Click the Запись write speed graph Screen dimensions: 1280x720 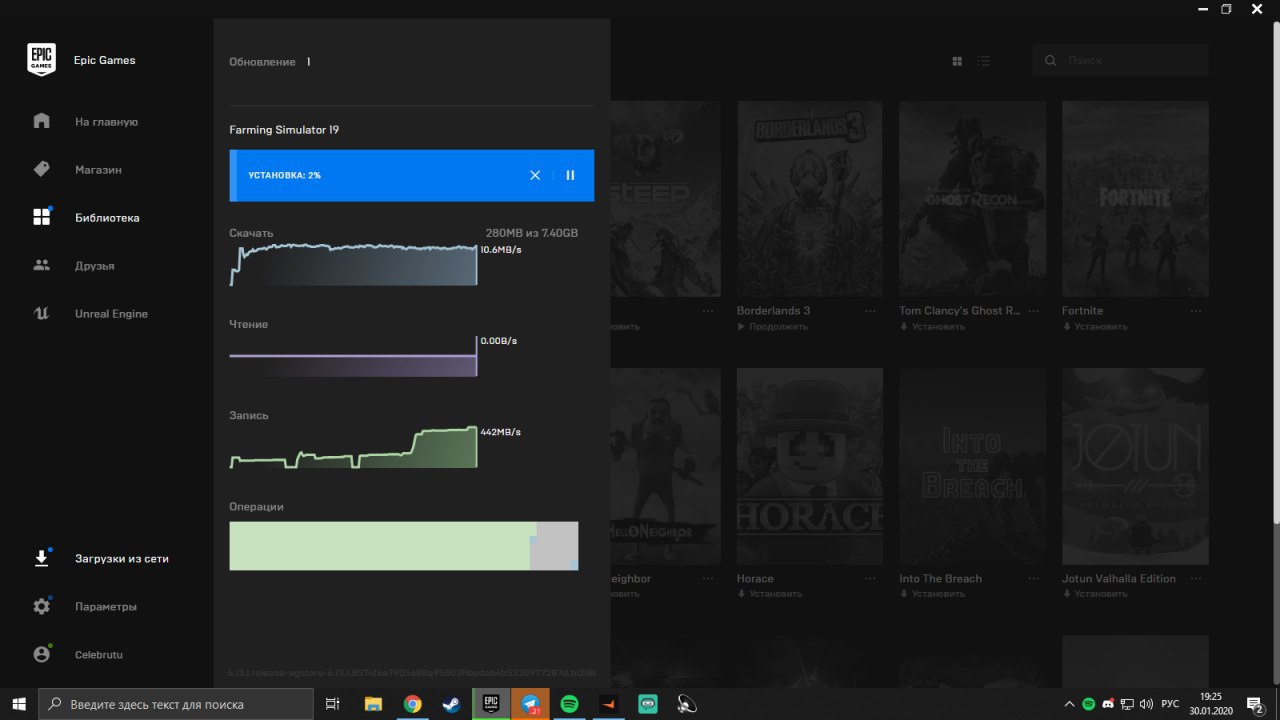point(353,447)
